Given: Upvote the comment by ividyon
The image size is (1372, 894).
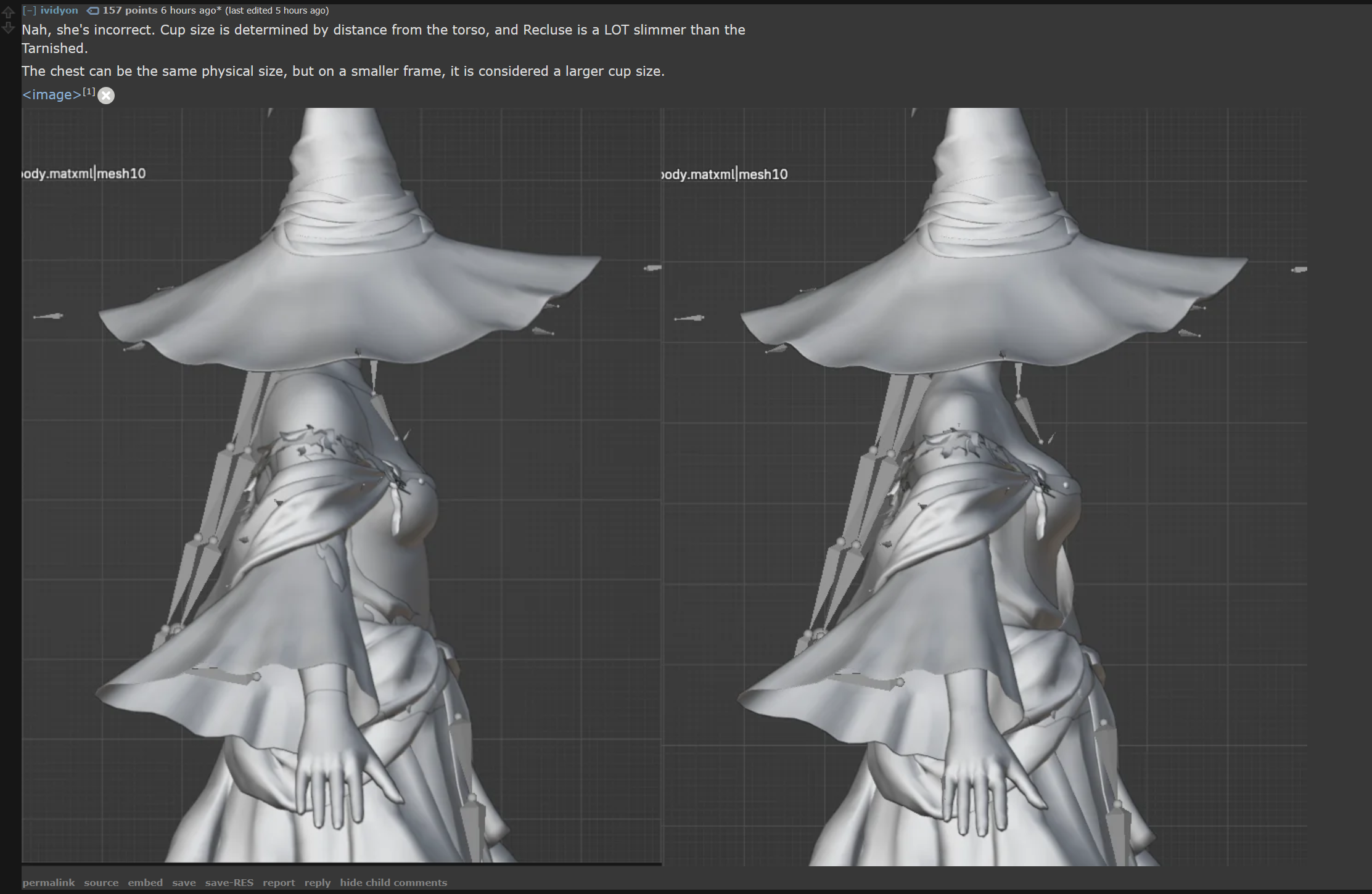Looking at the screenshot, I should tap(8, 12).
